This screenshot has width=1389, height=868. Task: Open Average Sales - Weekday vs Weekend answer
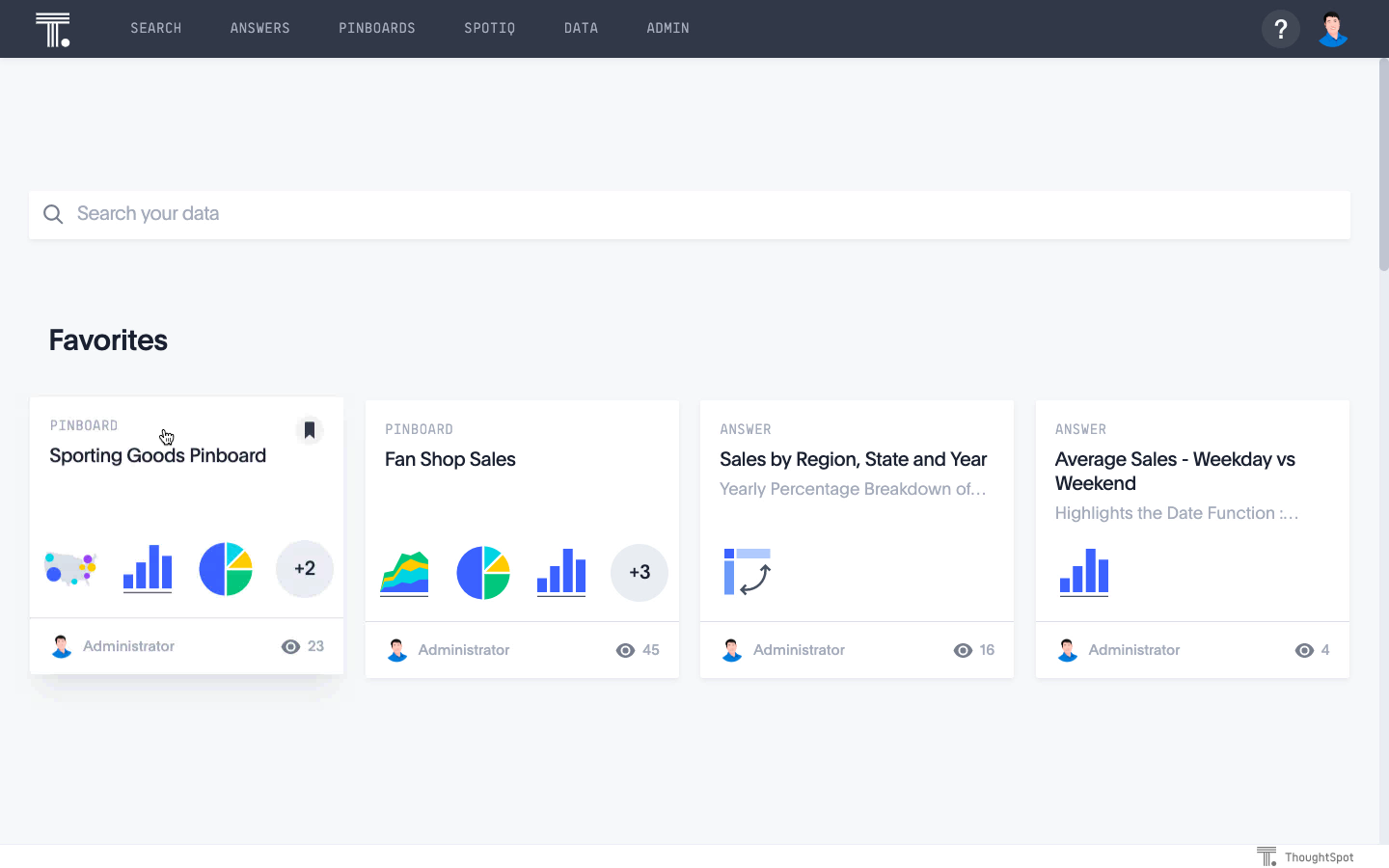click(x=1175, y=472)
